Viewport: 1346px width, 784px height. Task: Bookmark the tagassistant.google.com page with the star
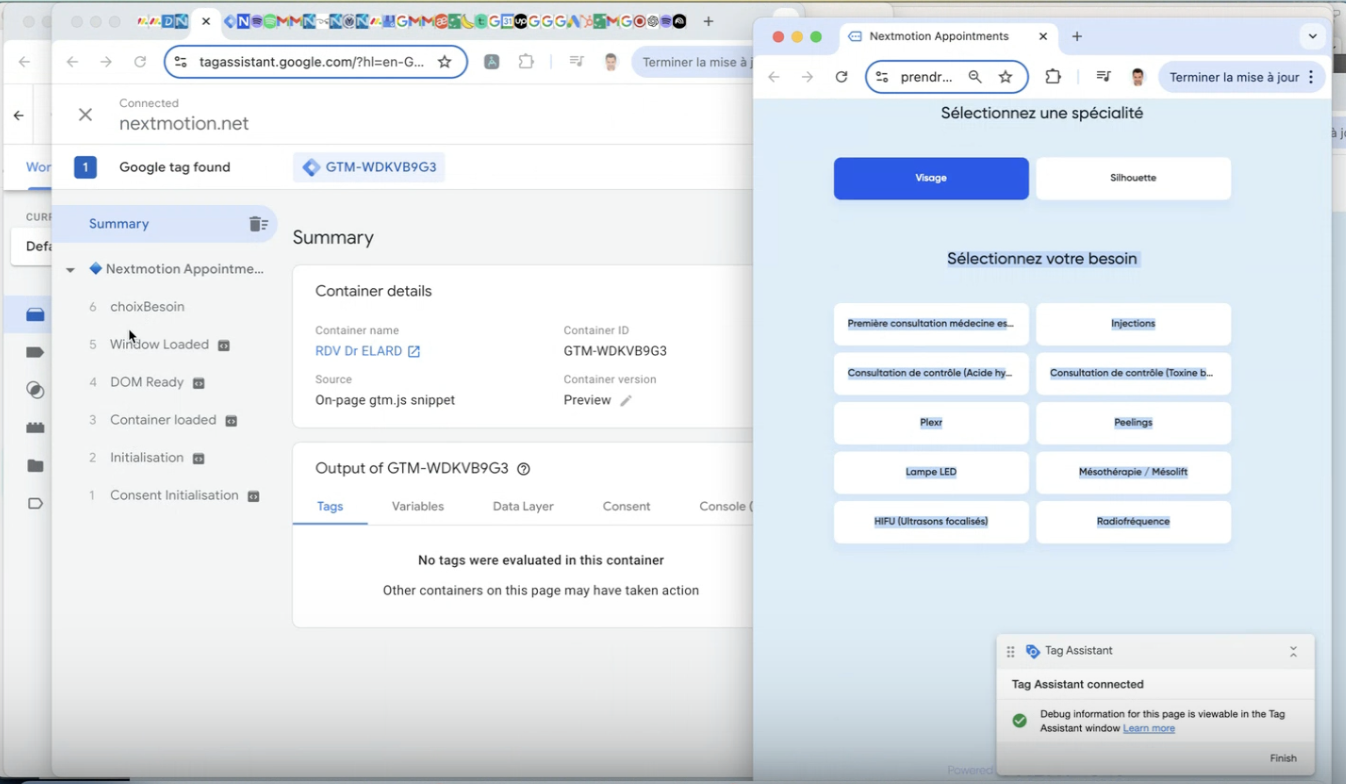tap(445, 62)
